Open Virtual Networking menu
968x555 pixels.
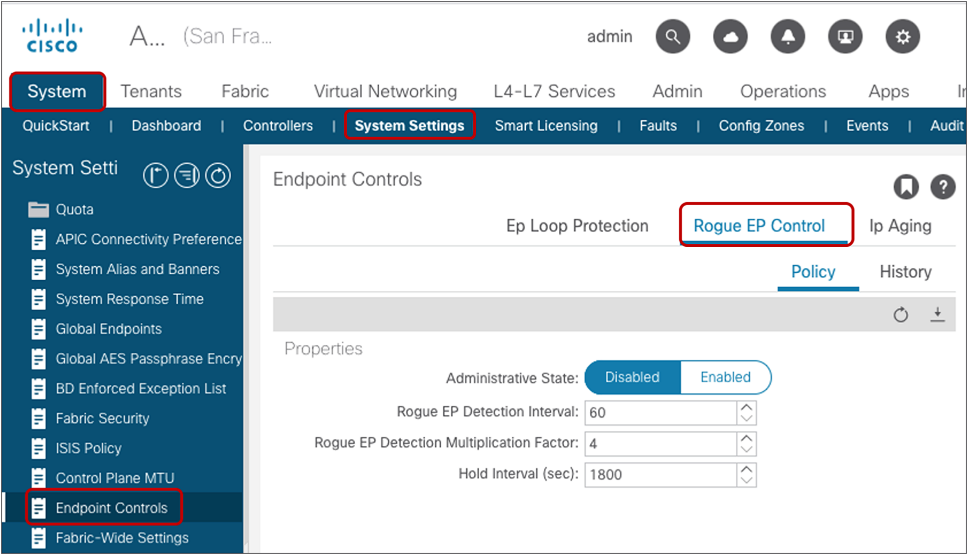tap(385, 91)
